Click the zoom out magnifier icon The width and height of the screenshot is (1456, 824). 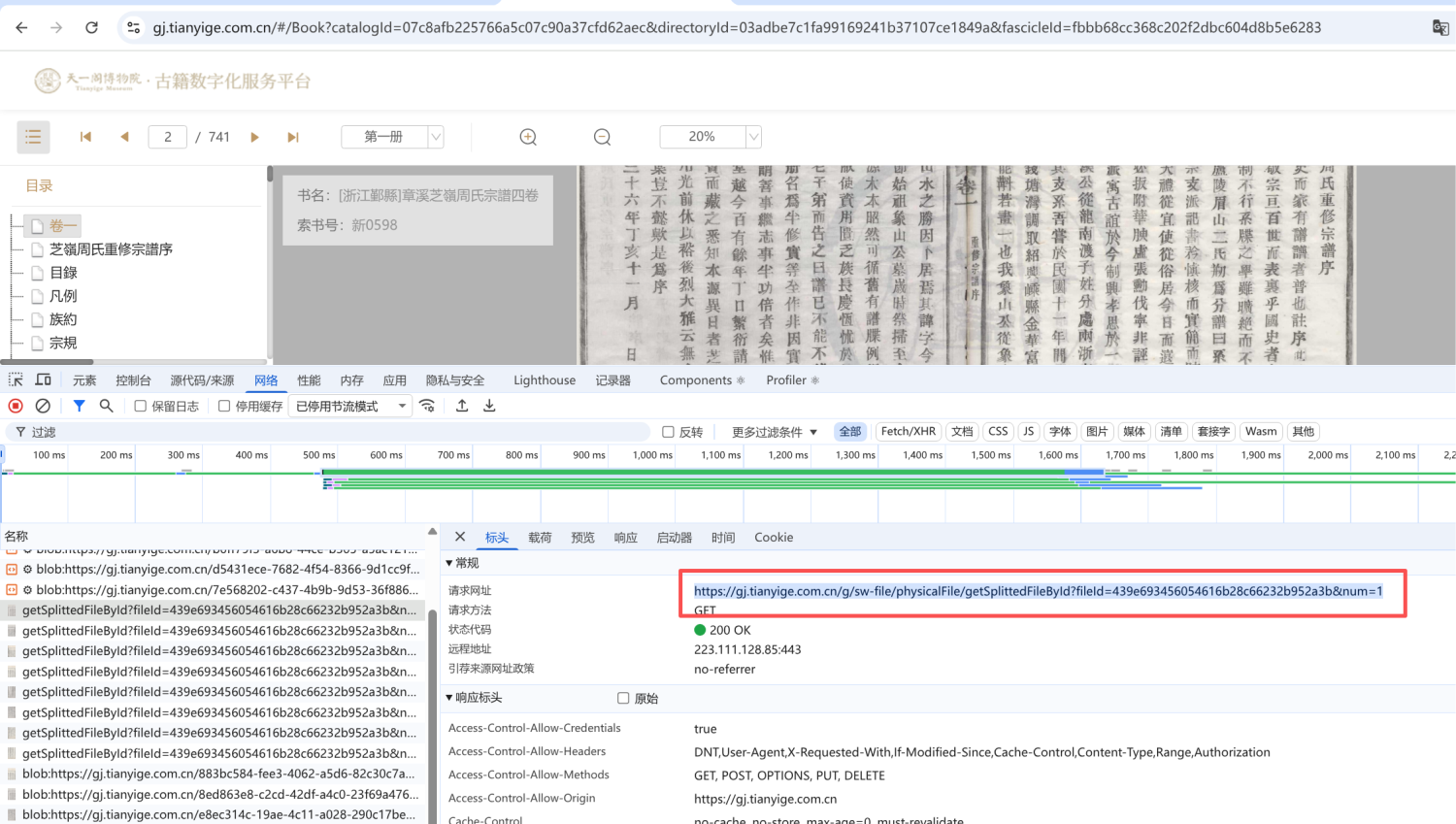point(602,137)
